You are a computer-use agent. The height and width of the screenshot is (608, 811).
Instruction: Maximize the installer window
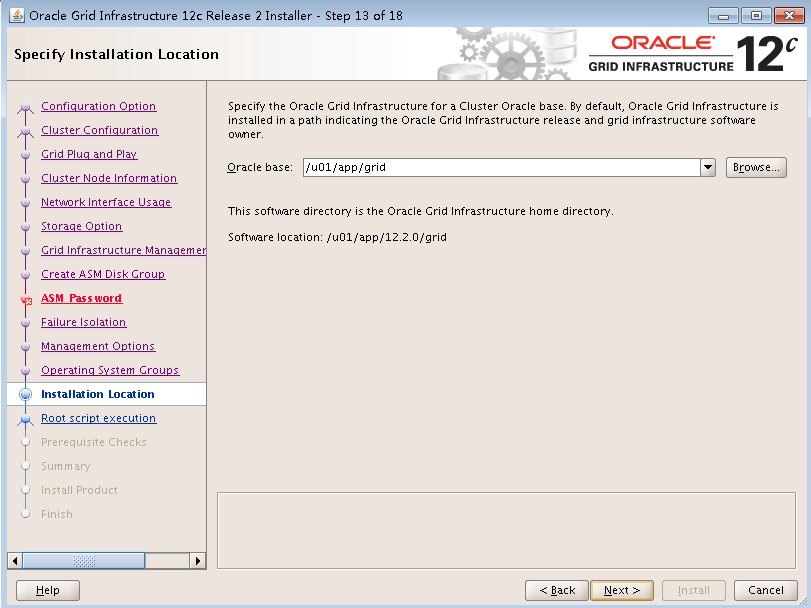click(756, 16)
